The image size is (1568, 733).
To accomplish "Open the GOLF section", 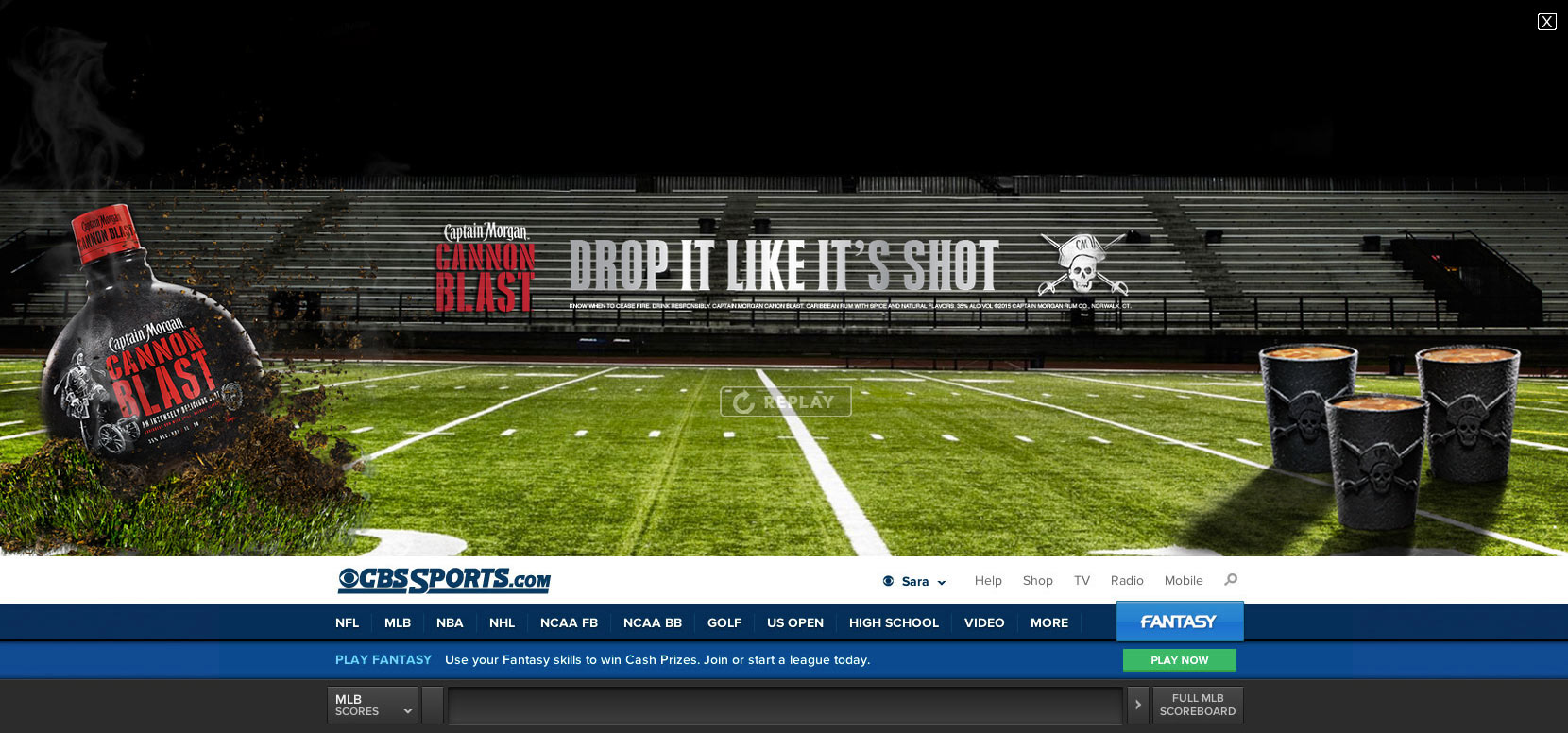I will click(724, 622).
